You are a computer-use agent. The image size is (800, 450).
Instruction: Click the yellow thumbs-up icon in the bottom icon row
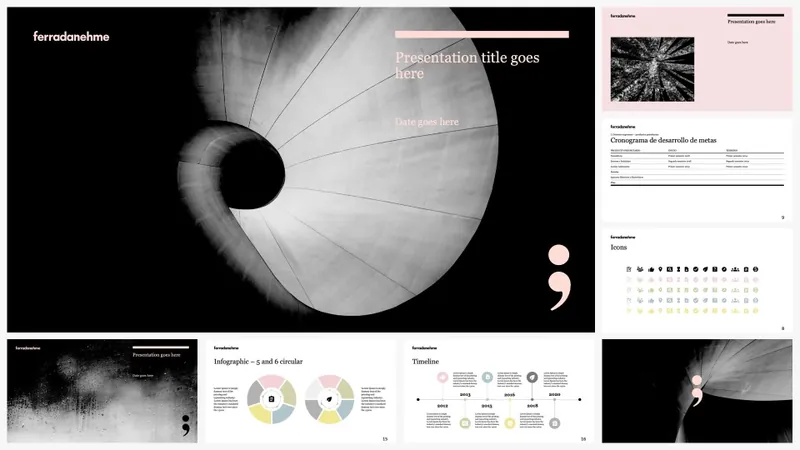[x=651, y=311]
